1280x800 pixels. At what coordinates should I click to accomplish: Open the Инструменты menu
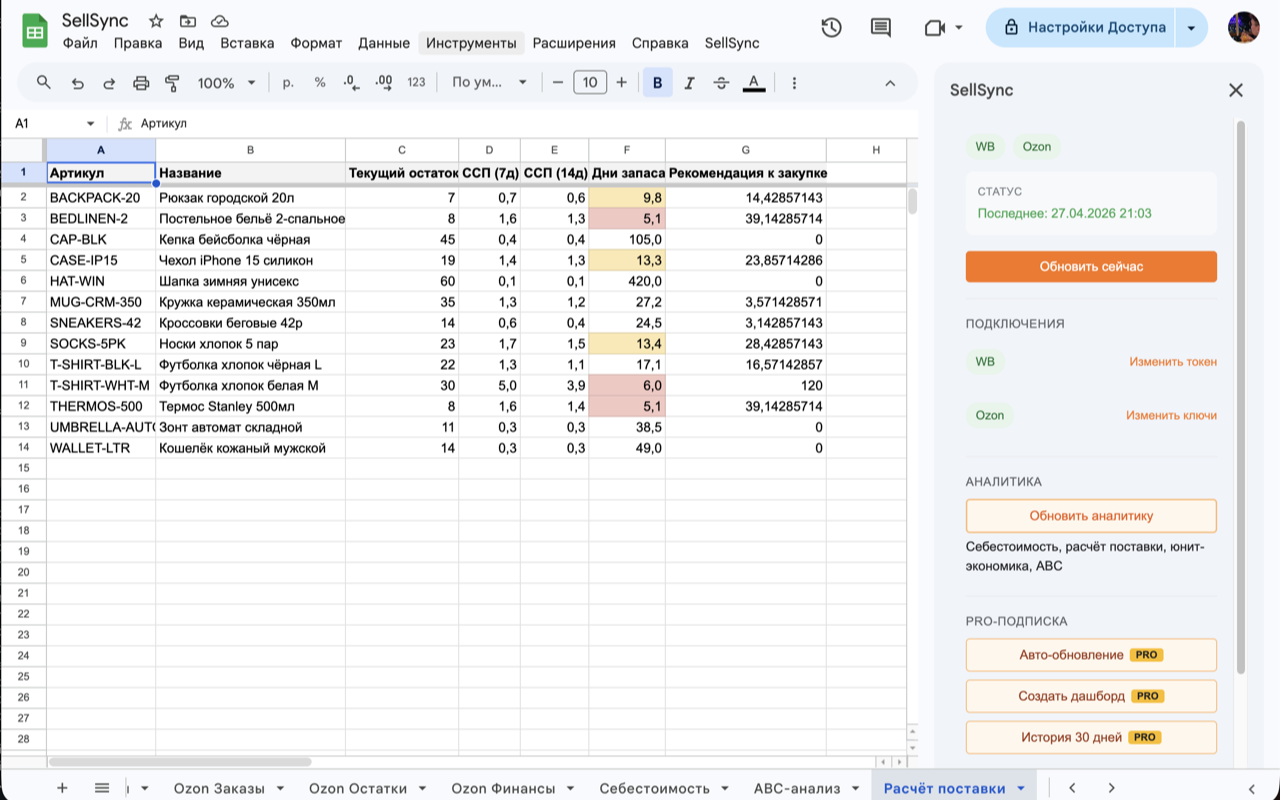click(x=471, y=43)
